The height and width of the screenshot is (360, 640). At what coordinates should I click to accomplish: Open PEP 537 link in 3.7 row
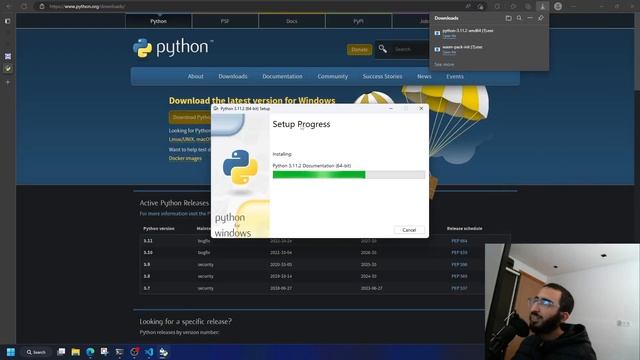459,288
